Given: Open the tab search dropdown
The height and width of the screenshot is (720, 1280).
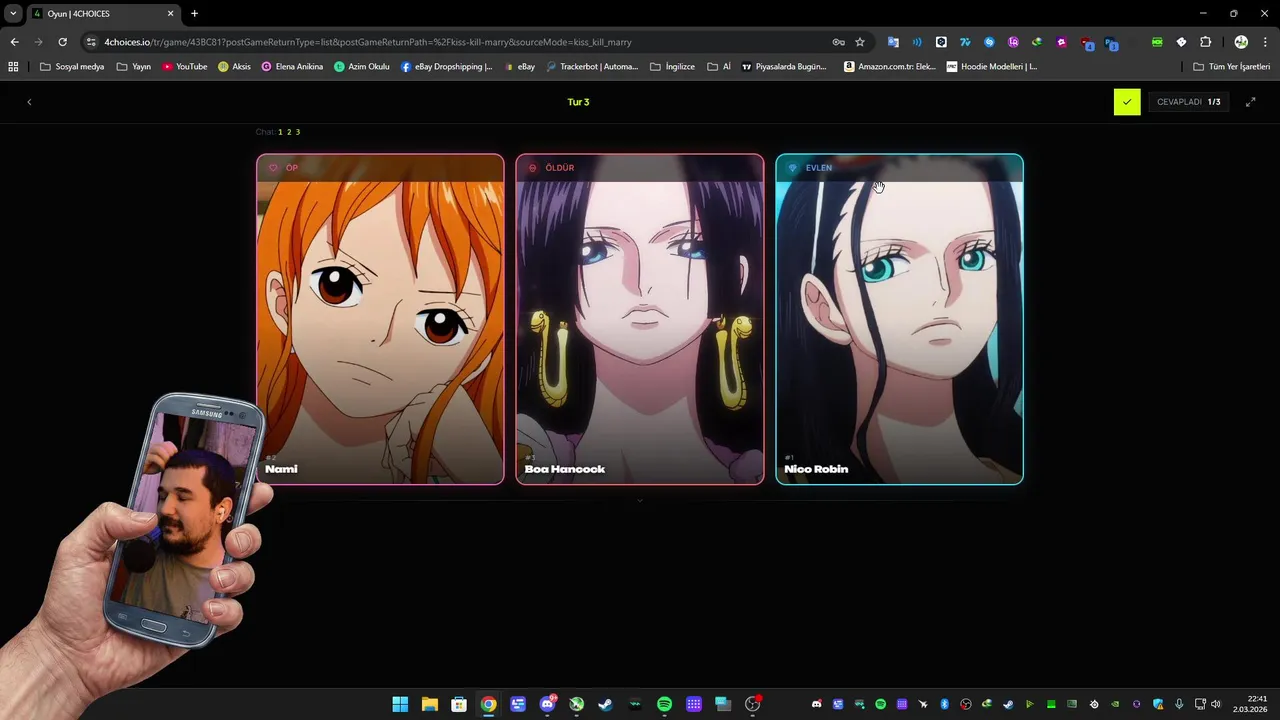Looking at the screenshot, I should 13,14.
